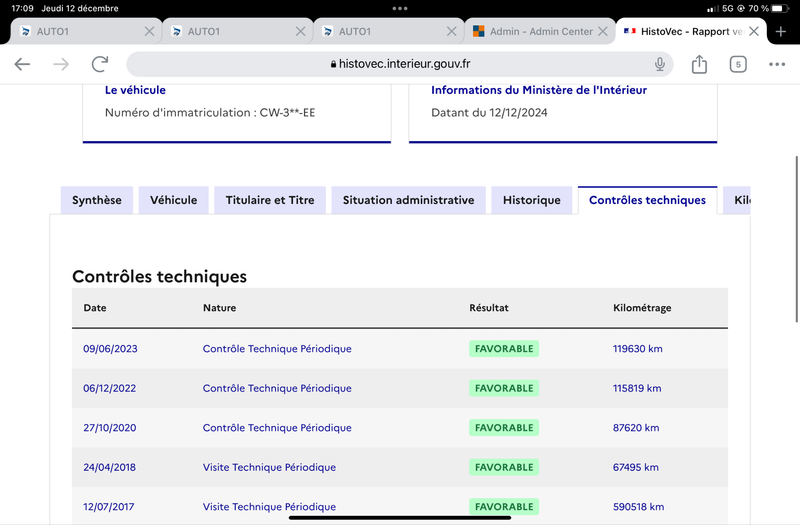Click the 06/12/2022 date cell

click(x=110, y=388)
